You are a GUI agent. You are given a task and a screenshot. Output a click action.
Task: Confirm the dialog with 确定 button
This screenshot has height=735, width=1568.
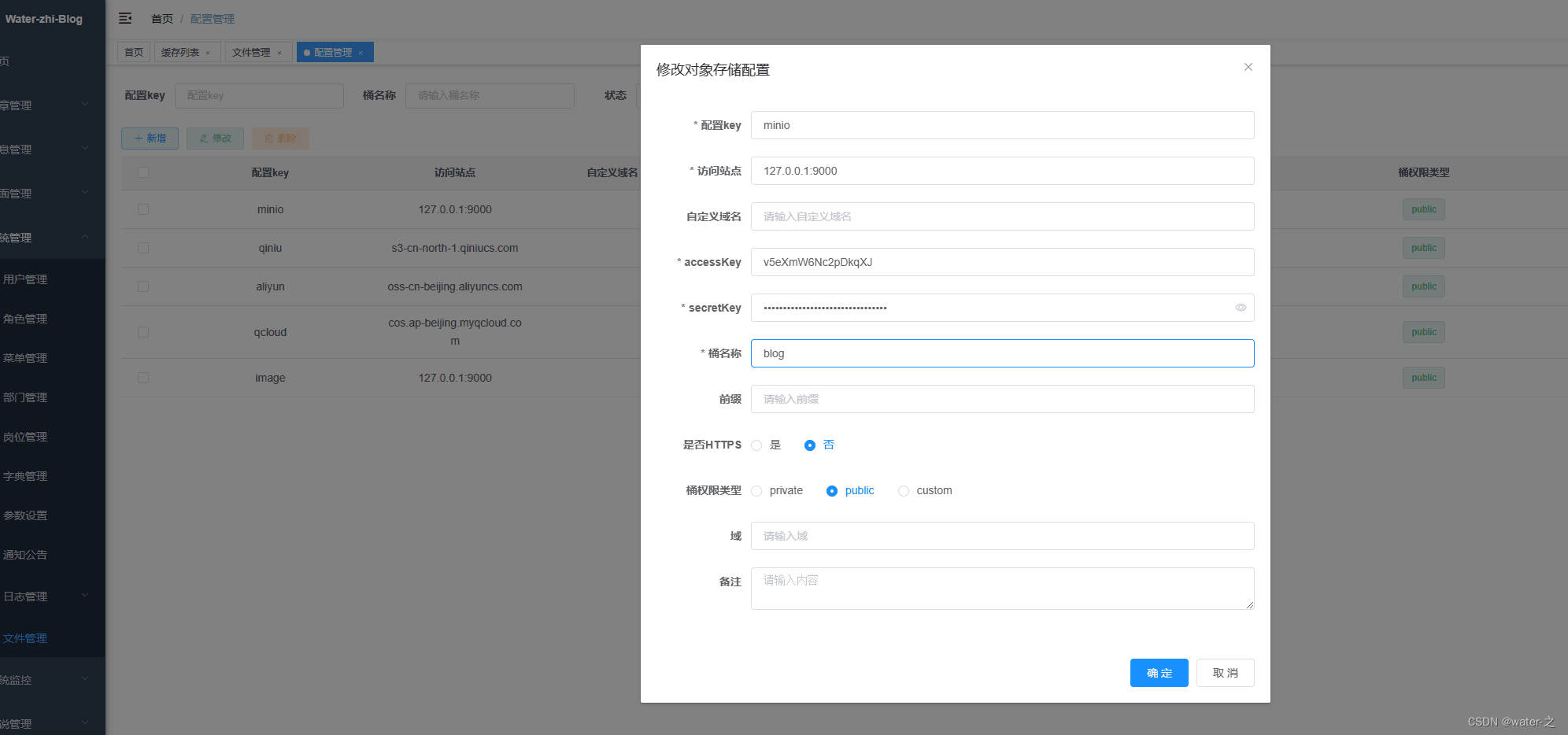click(x=1159, y=673)
